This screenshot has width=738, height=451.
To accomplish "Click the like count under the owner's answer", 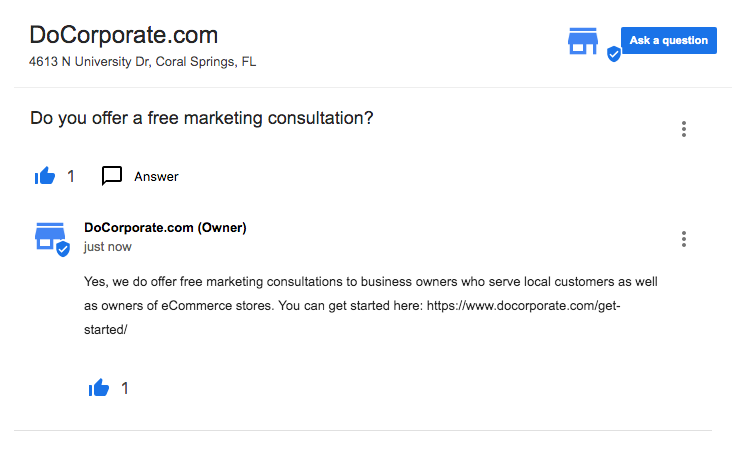I will click(x=125, y=388).
